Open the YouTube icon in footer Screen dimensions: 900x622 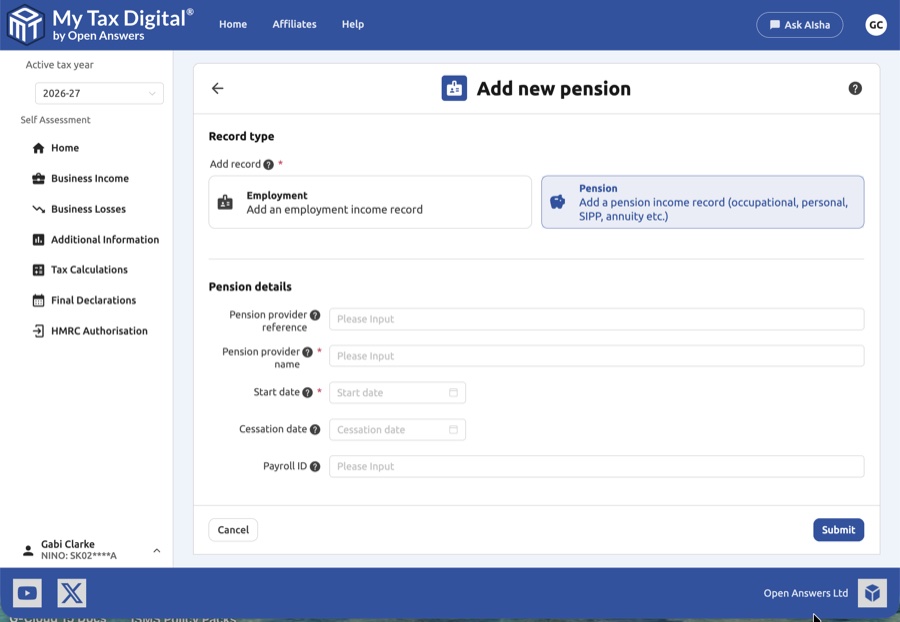[27, 593]
